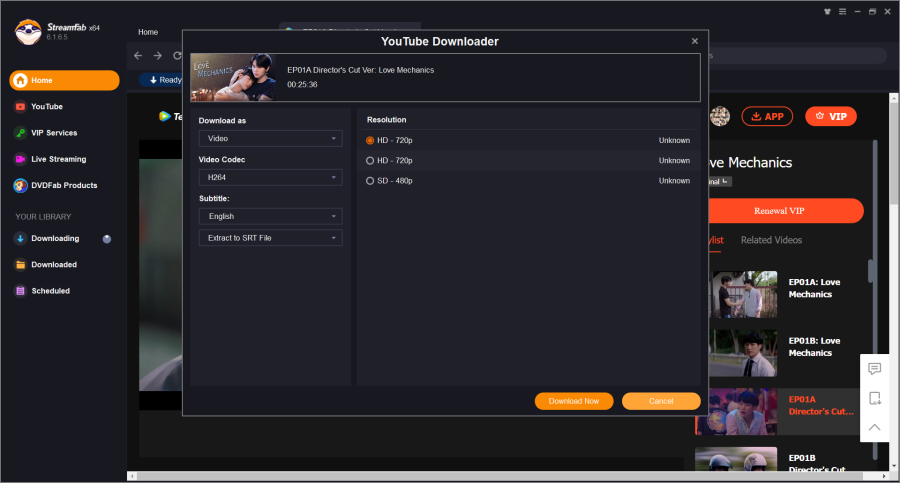Click the playlist panel scrollbar
The height and width of the screenshot is (483, 900).
[875, 299]
